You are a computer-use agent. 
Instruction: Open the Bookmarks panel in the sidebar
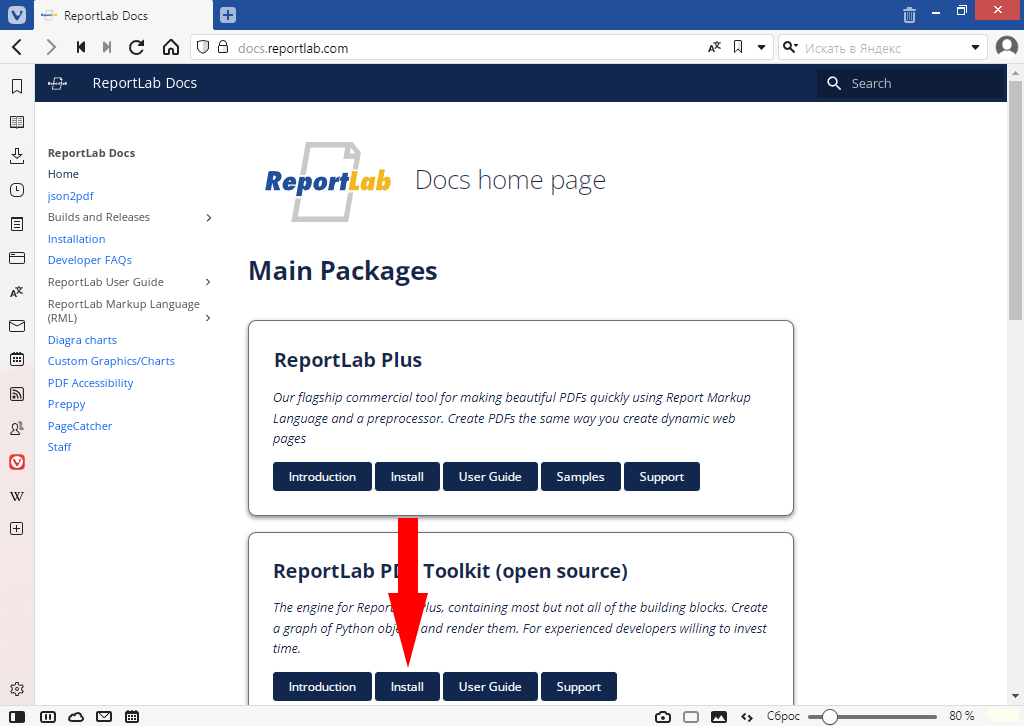tap(16, 87)
